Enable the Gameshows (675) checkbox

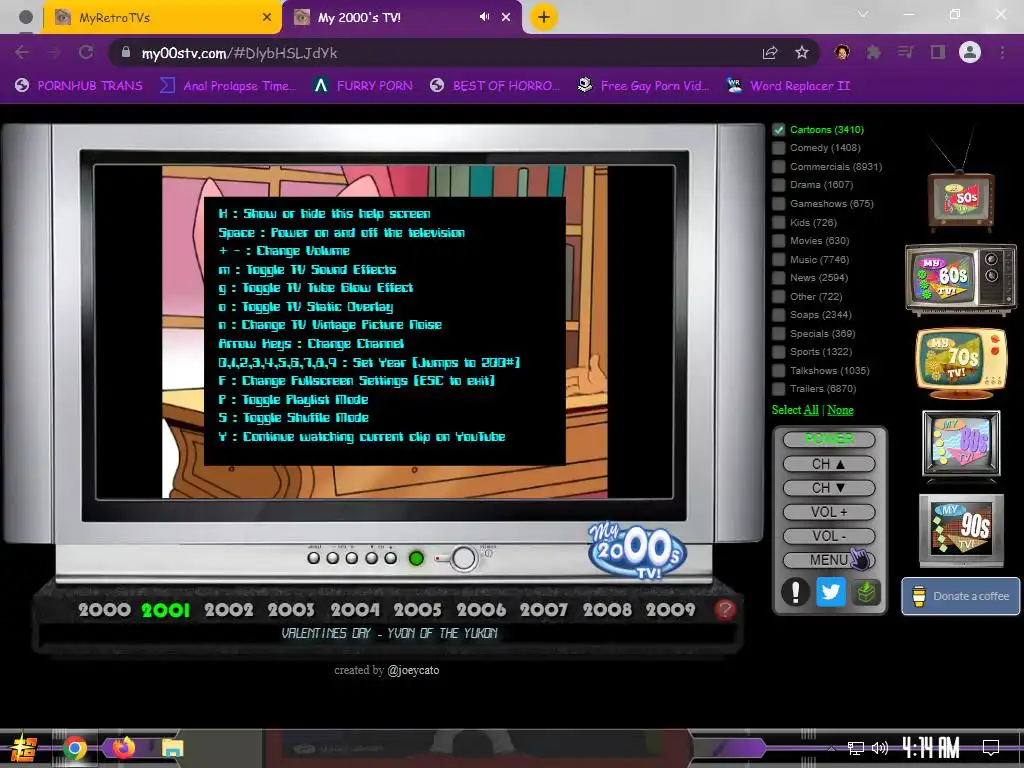(x=778, y=204)
